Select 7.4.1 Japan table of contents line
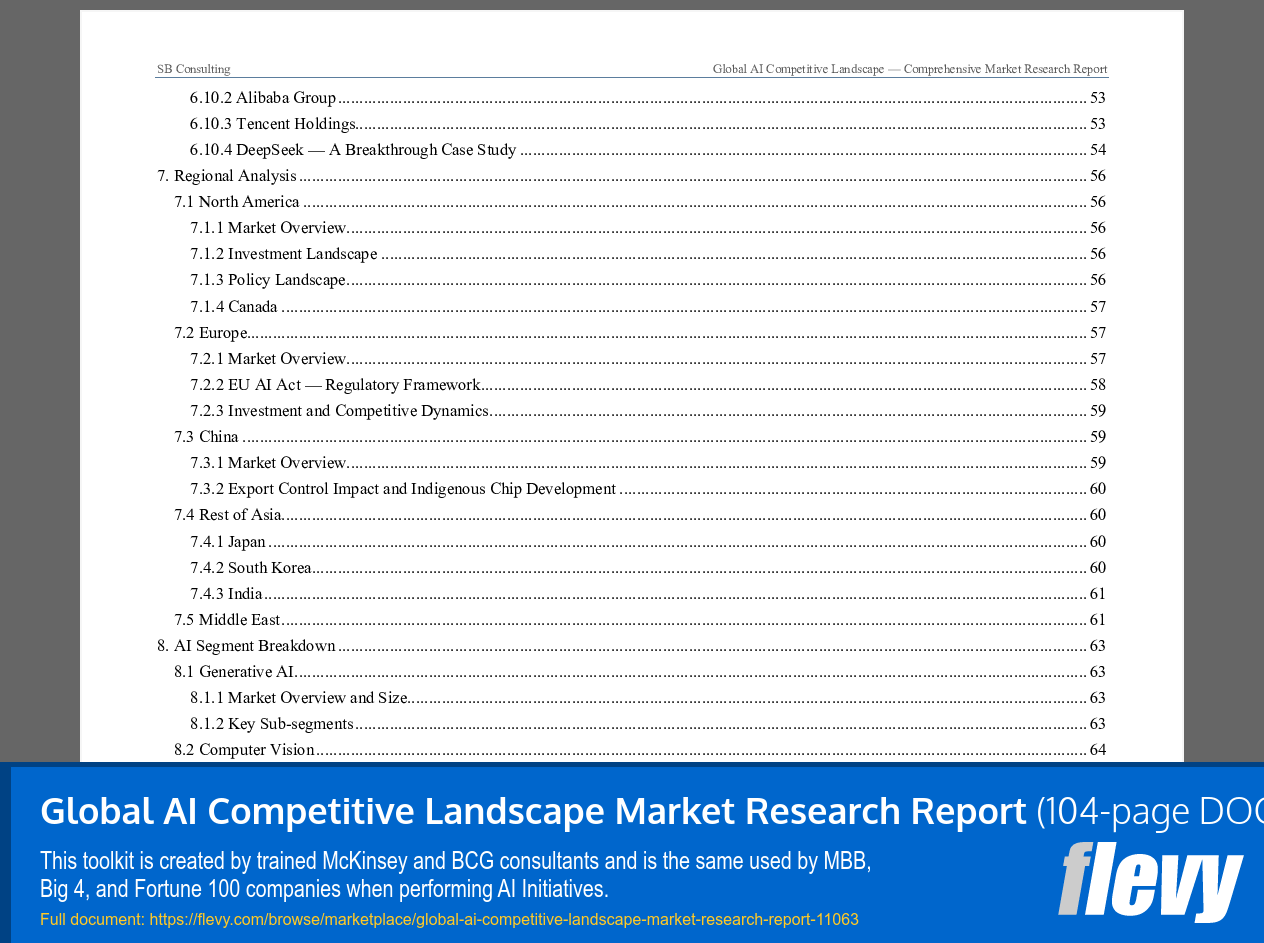The width and height of the screenshot is (1264, 943). [x=226, y=541]
